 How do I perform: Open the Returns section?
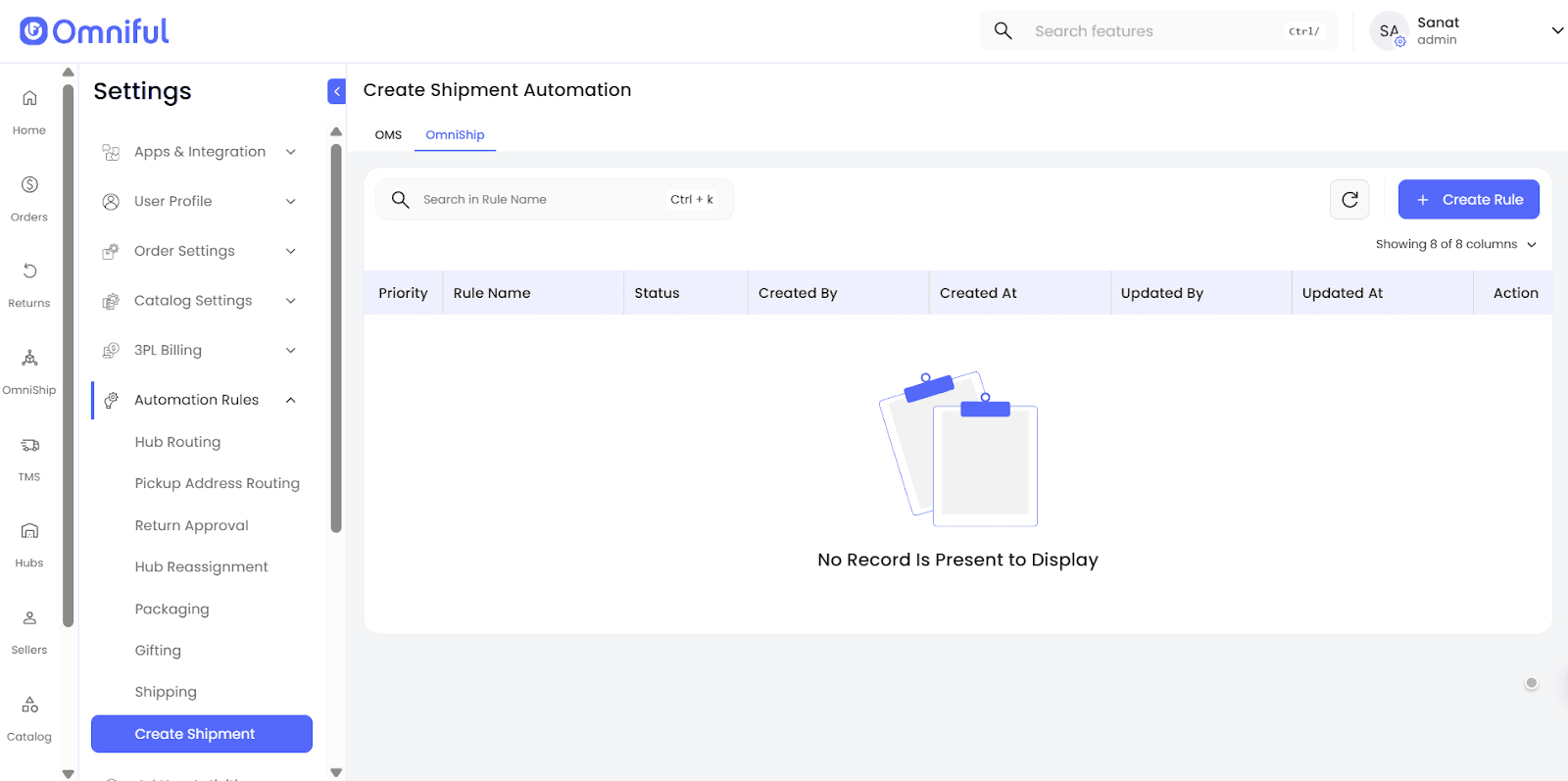pyautogui.click(x=29, y=282)
